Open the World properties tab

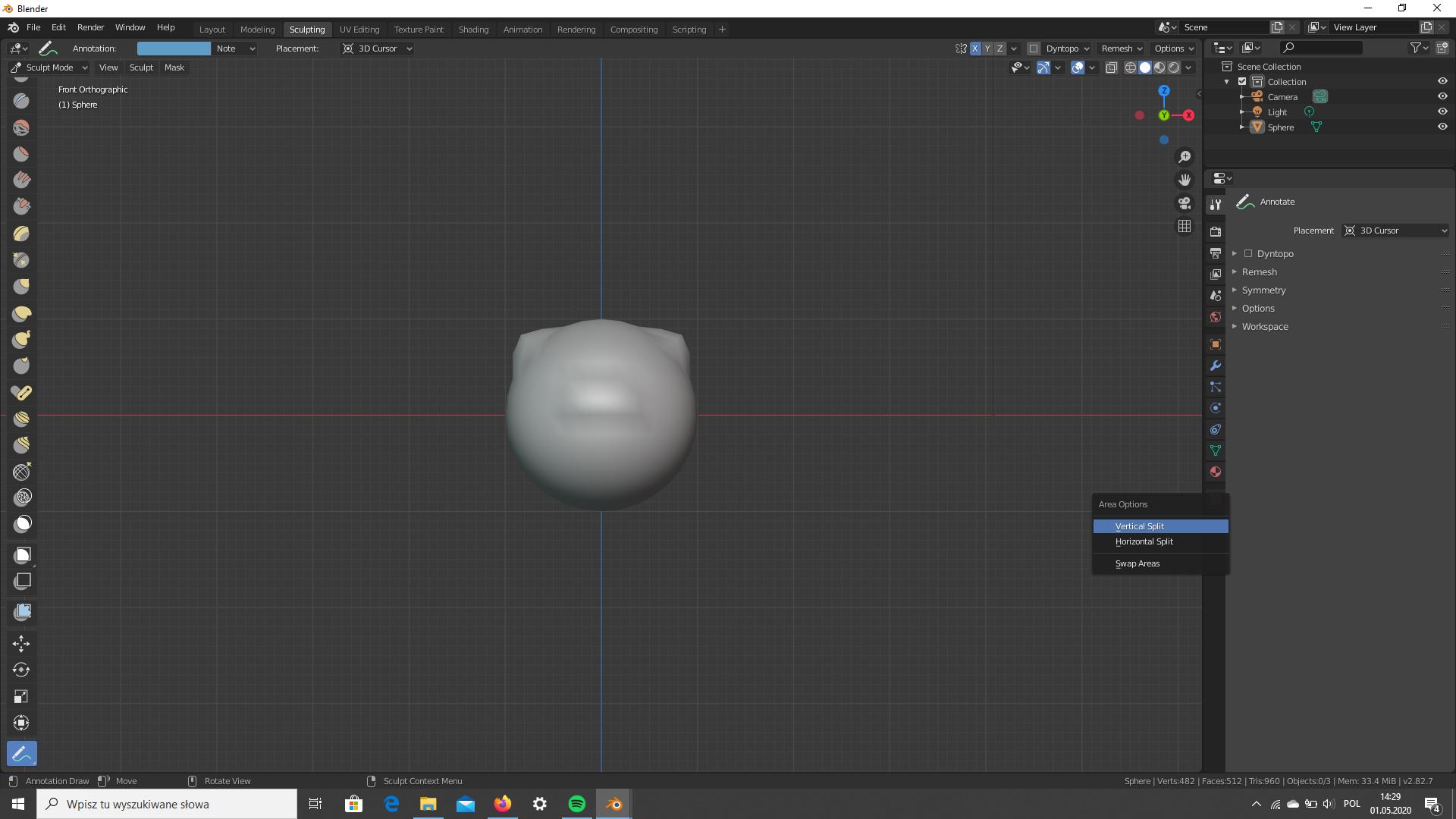tap(1216, 317)
